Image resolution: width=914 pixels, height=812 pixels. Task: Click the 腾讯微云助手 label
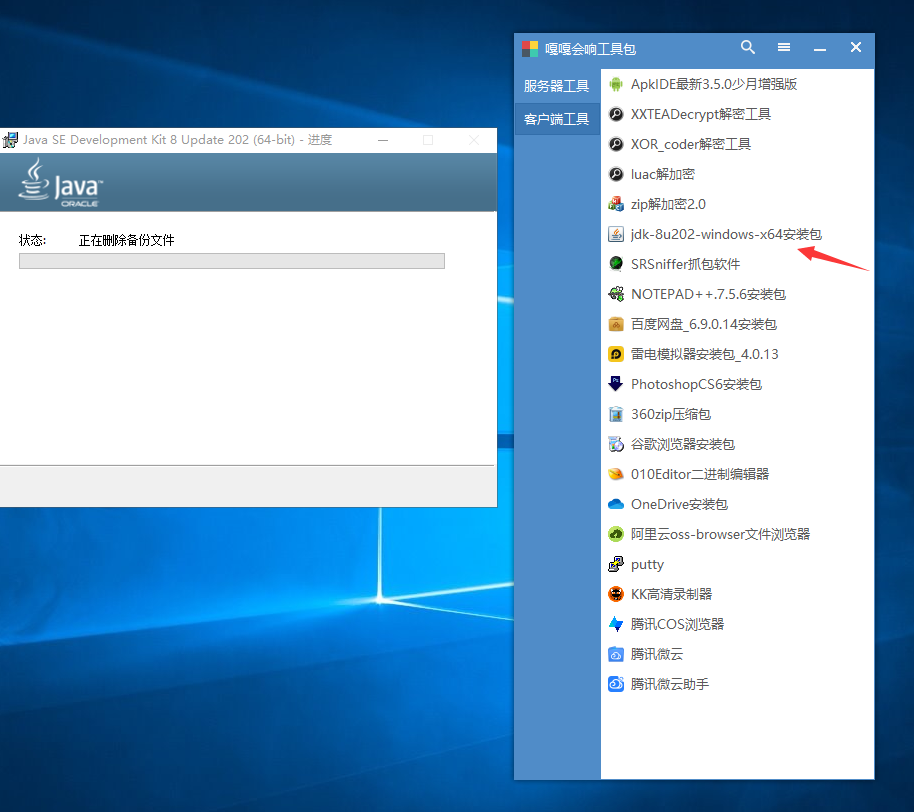pyautogui.click(x=670, y=684)
